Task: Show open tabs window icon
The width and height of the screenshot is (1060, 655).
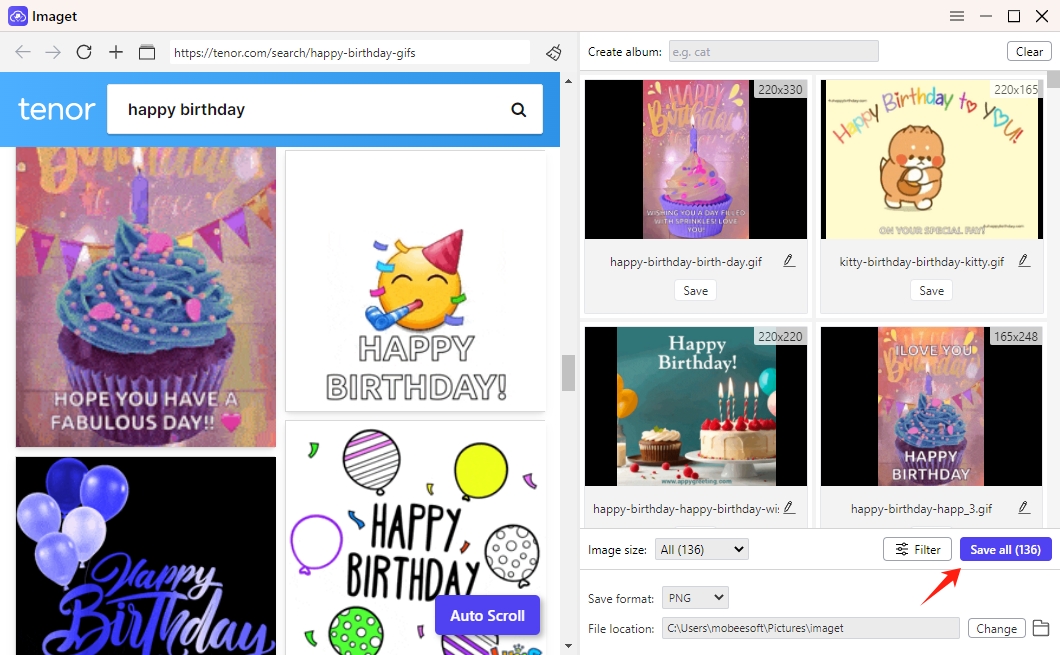Action: tap(147, 52)
